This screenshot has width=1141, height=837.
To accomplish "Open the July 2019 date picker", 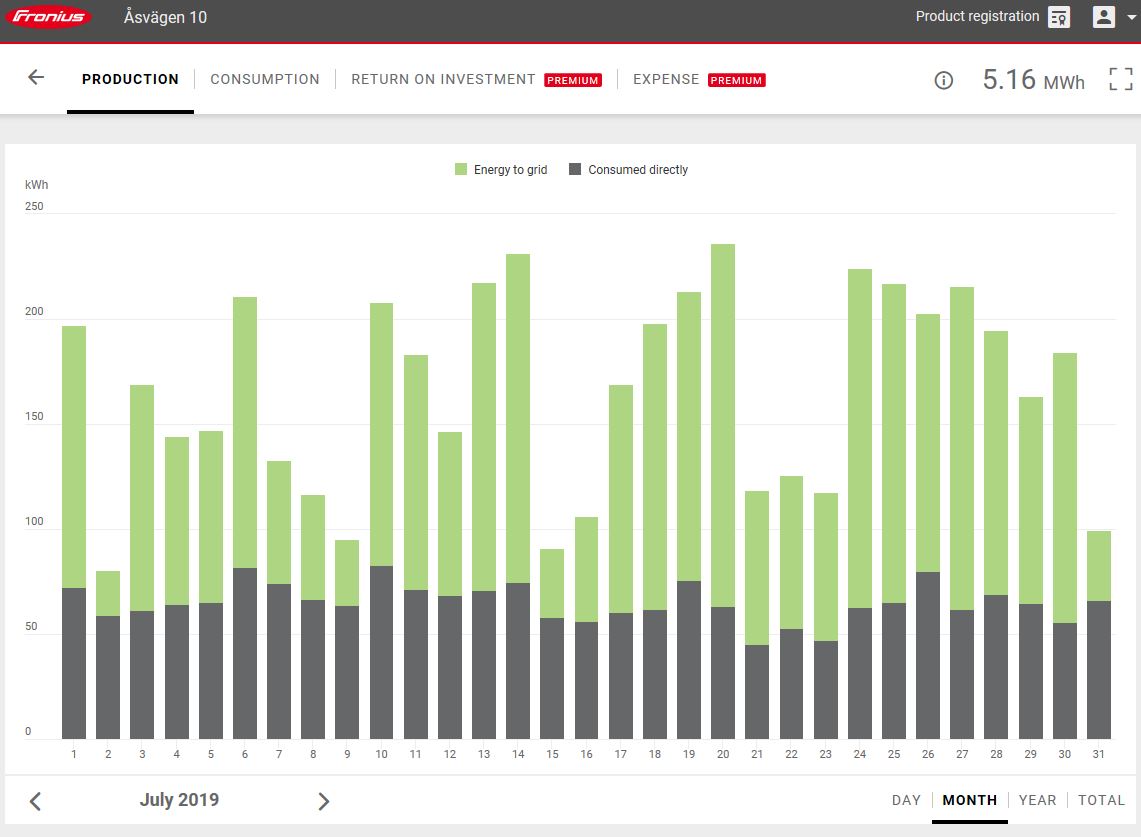I will (x=179, y=800).
